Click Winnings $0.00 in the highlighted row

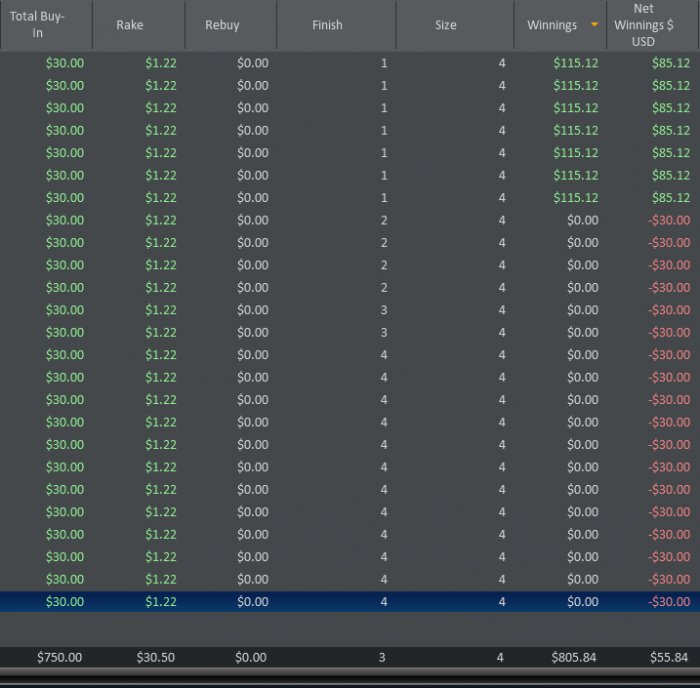coord(583,601)
